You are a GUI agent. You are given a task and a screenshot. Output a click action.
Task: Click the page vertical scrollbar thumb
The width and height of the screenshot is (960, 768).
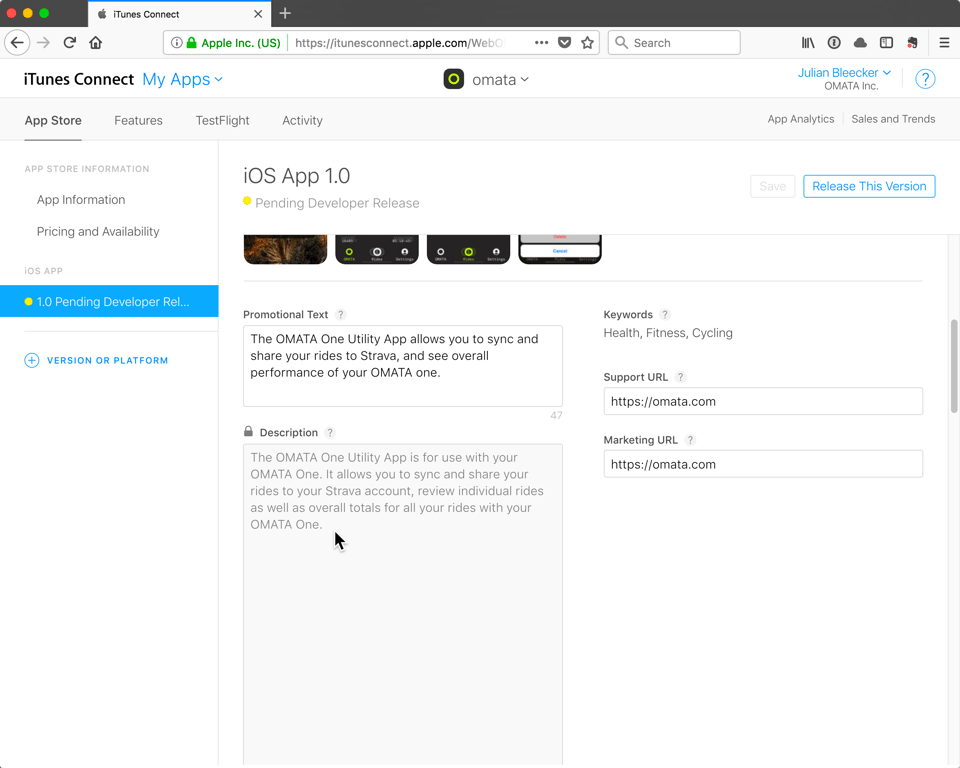[954, 366]
